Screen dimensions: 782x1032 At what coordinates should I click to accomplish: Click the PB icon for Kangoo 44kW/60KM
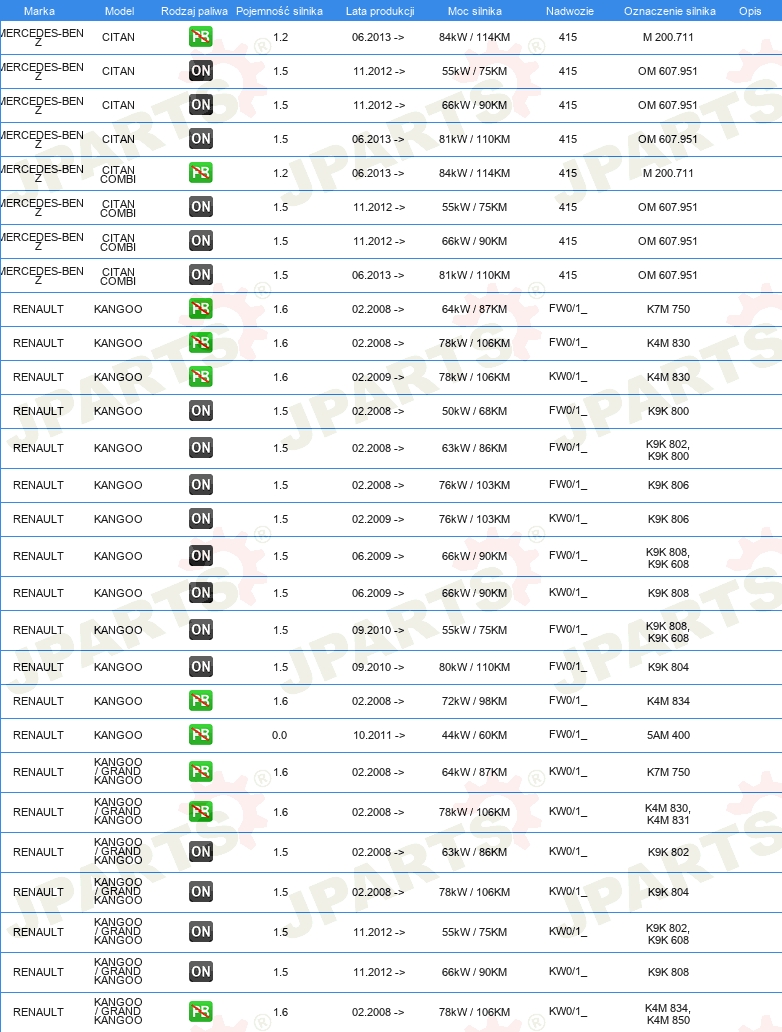pos(201,735)
